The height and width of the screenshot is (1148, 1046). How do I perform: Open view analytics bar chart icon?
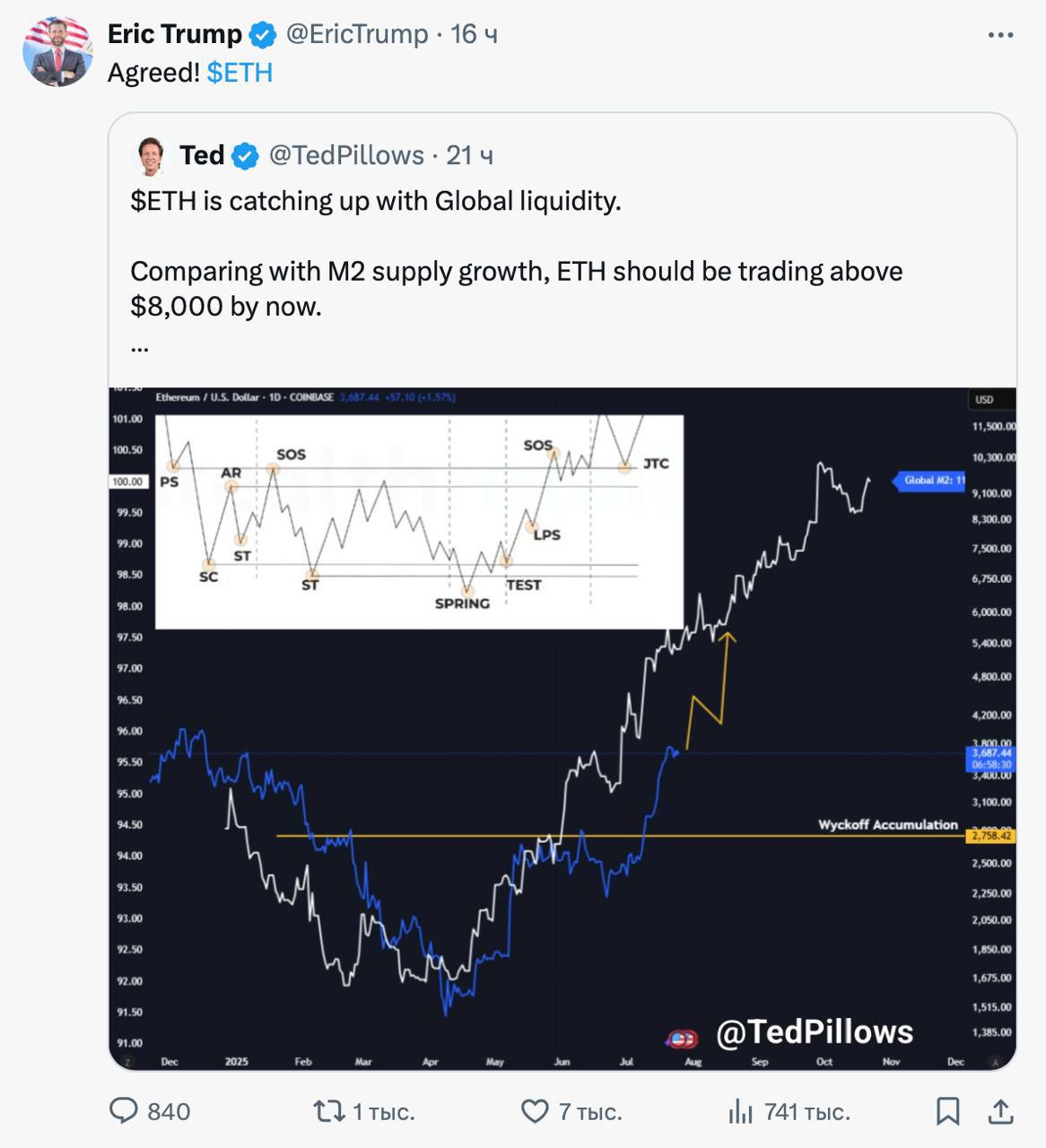[x=740, y=1112]
